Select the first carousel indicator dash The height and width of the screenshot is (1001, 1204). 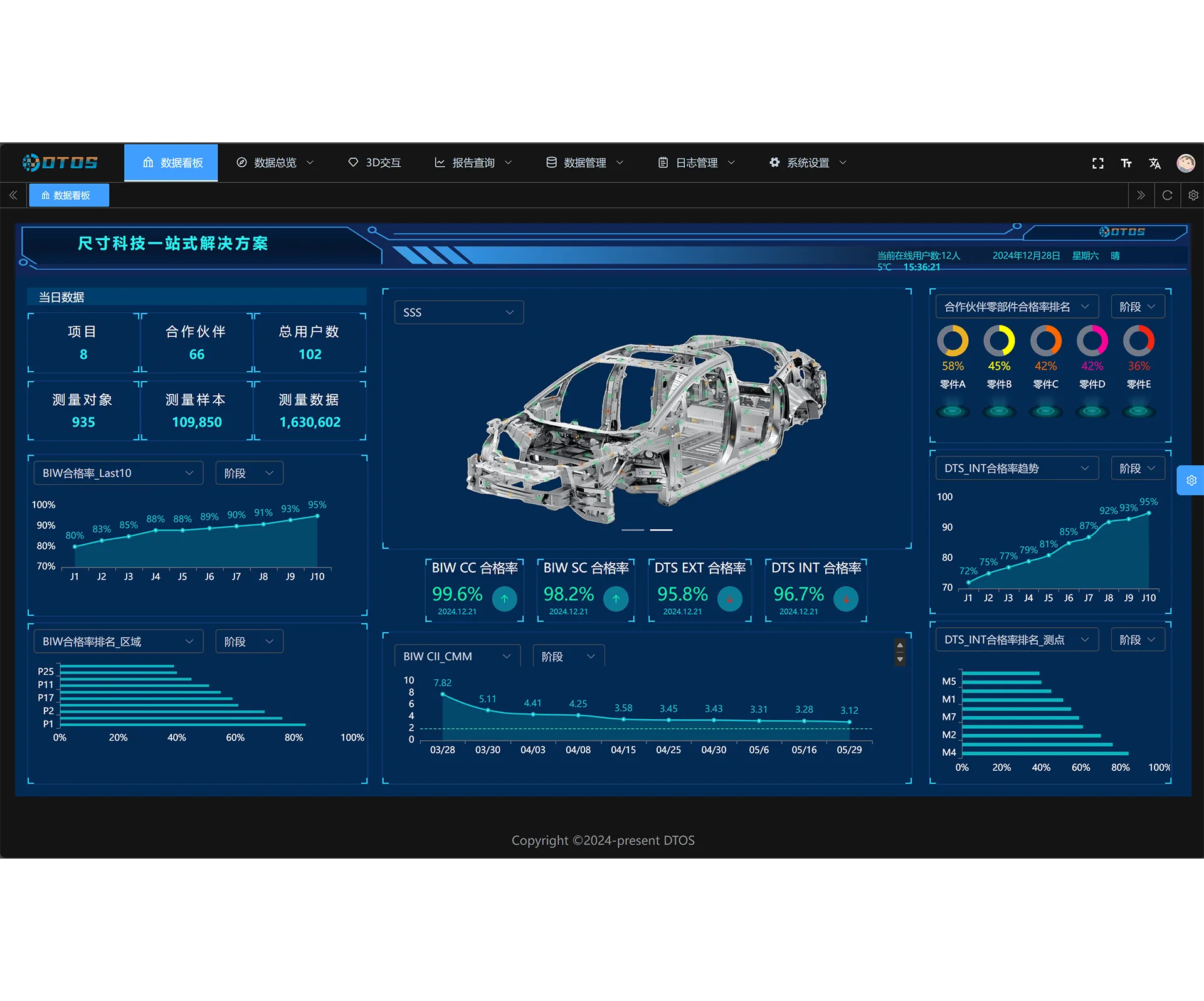point(633,530)
